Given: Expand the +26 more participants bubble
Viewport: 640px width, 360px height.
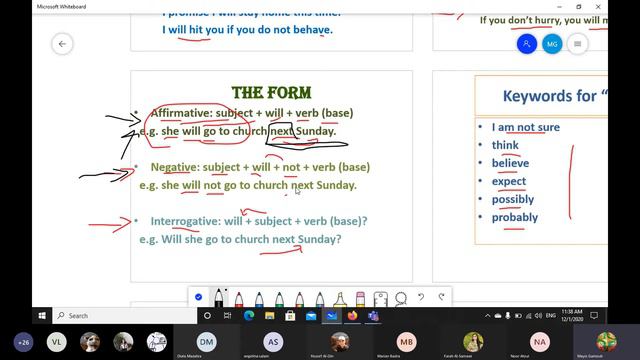Looking at the screenshot, I should (x=24, y=342).
